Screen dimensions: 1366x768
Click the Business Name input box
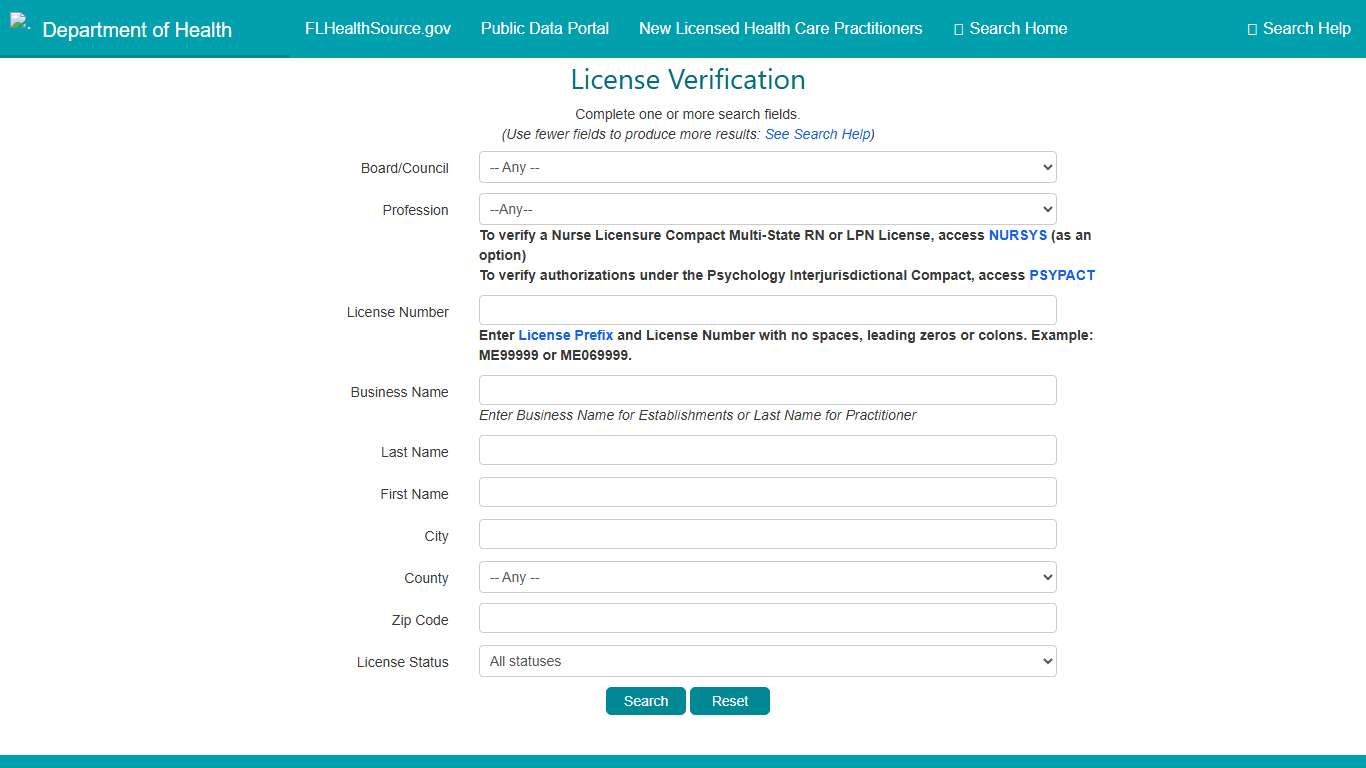click(767, 390)
